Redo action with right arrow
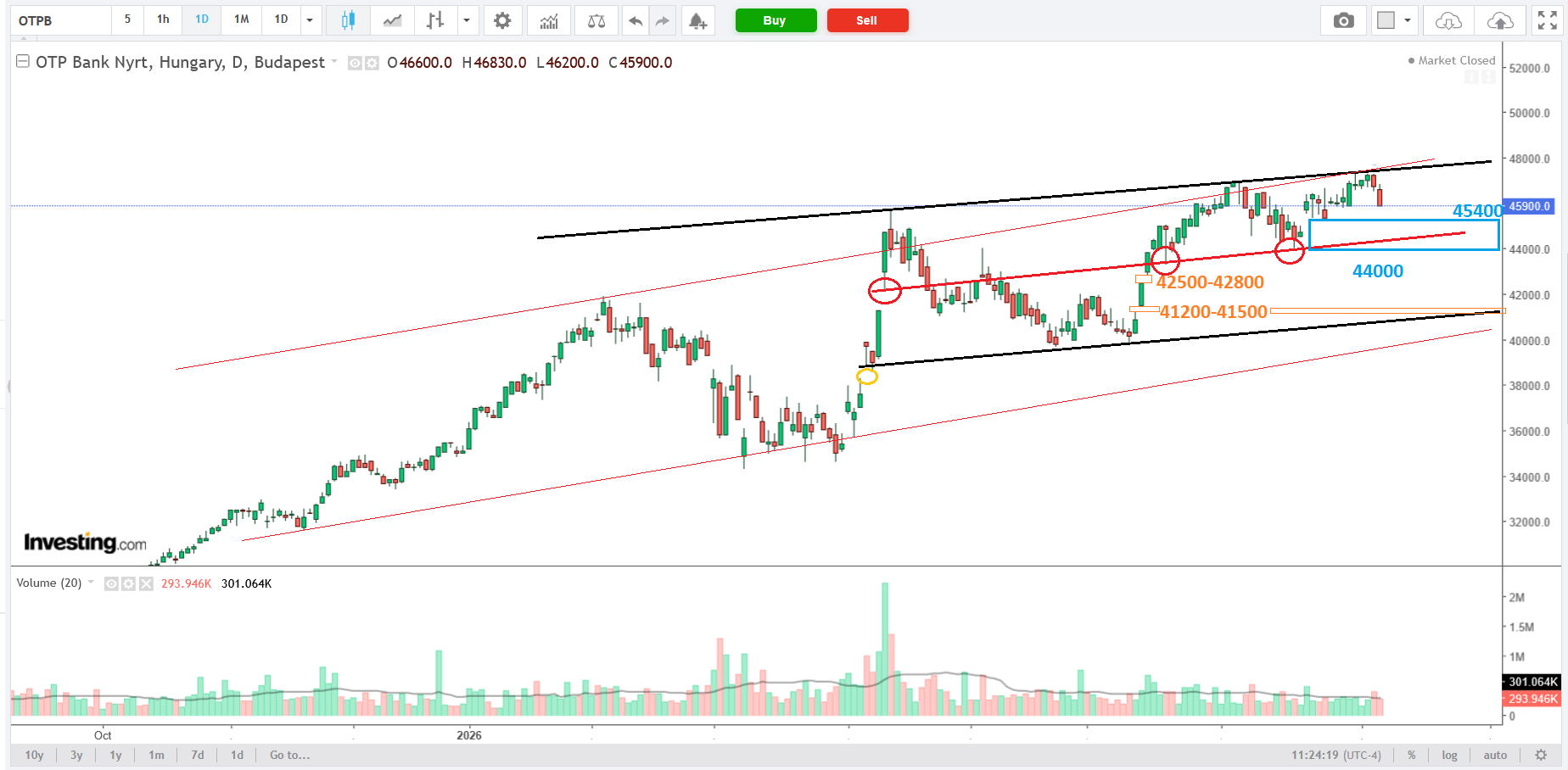1568x770 pixels. click(x=663, y=20)
